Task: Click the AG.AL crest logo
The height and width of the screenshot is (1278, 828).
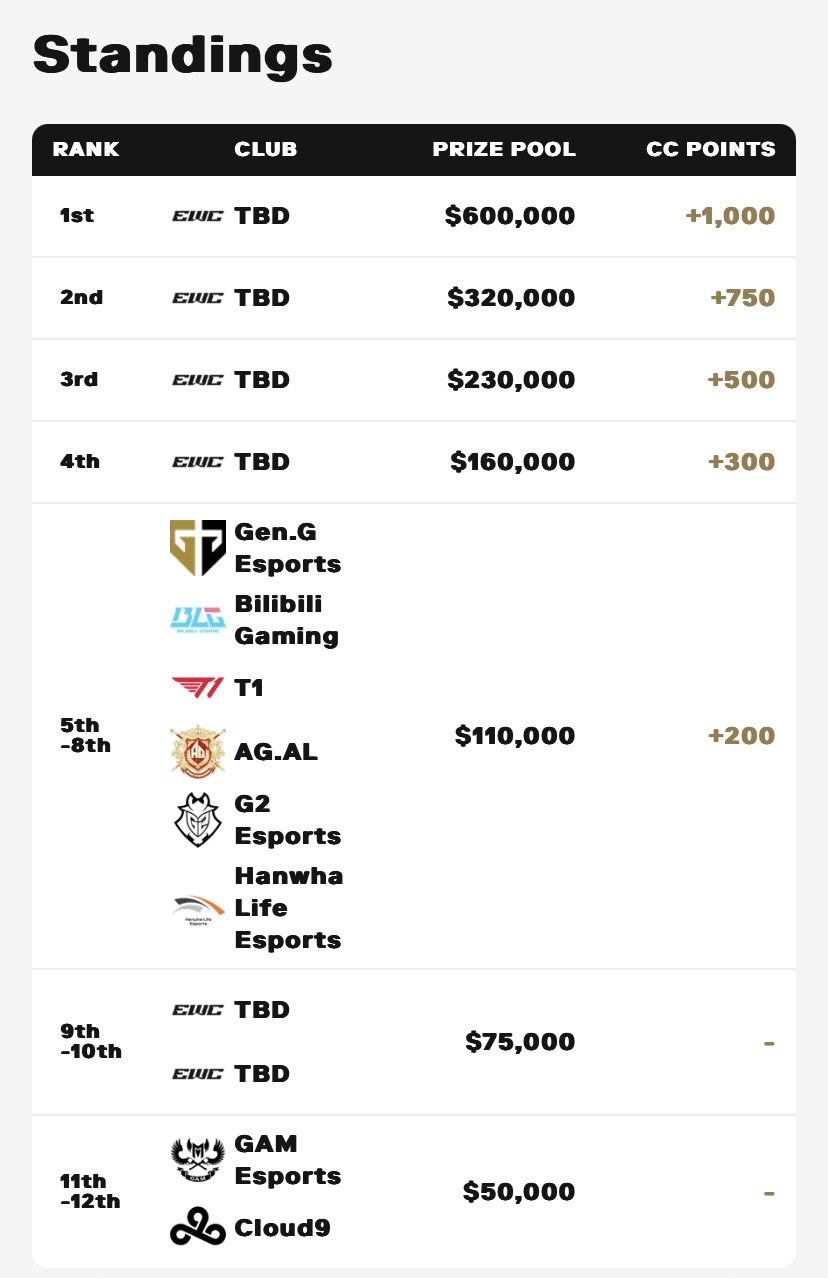Action: click(197, 752)
